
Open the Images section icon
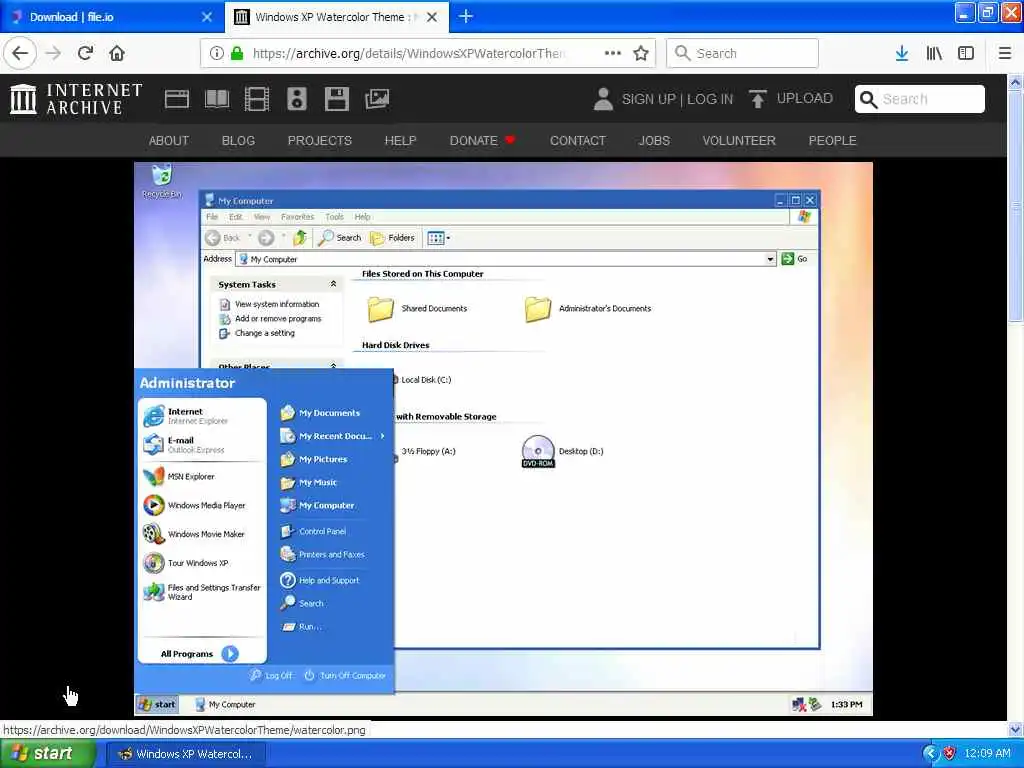[x=377, y=99]
